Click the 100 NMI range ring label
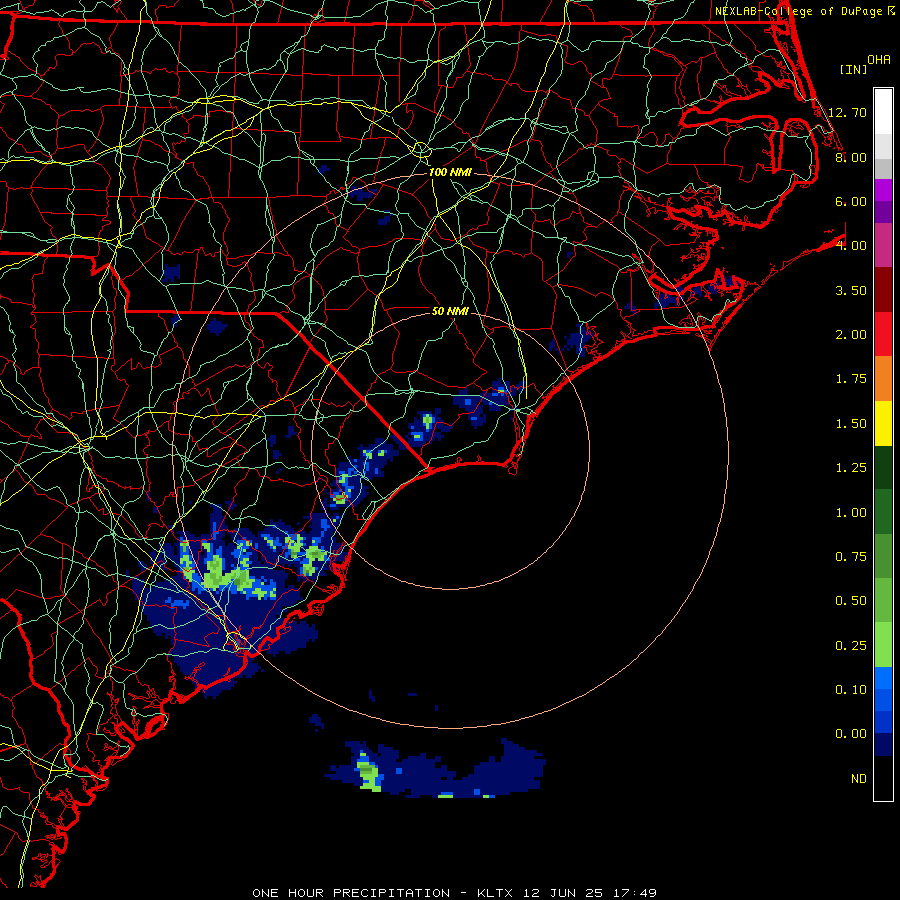This screenshot has width=900, height=900. tap(450, 172)
